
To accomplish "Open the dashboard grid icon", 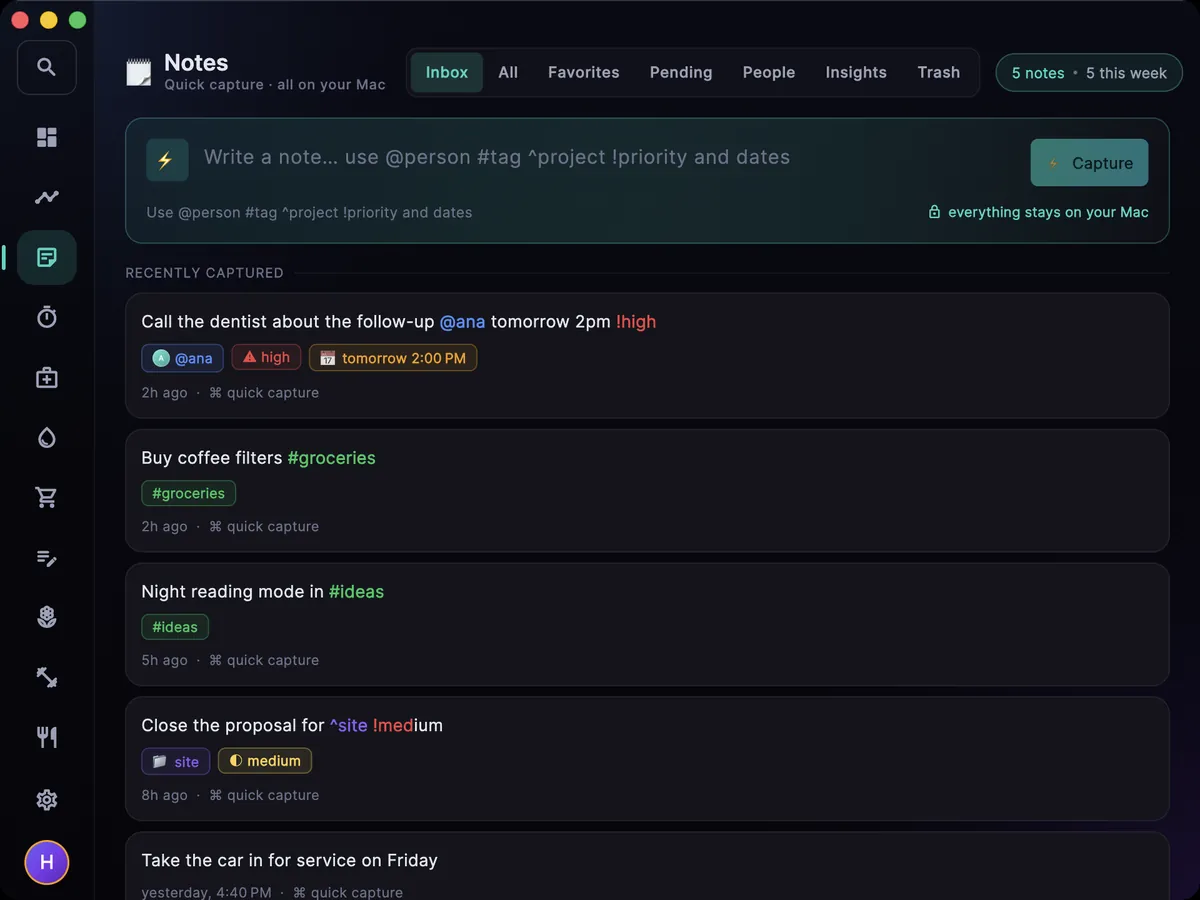I will (46, 137).
